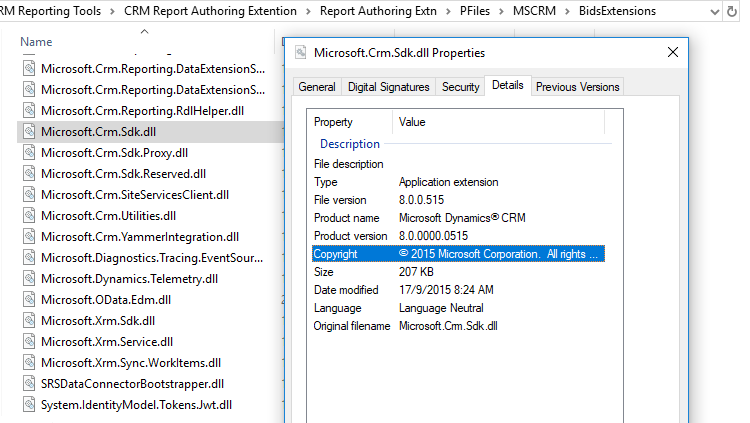Click the Microsoft.Crm.YammerIntegration.dll file icon
This screenshot has height=423, width=750.
coord(29,237)
